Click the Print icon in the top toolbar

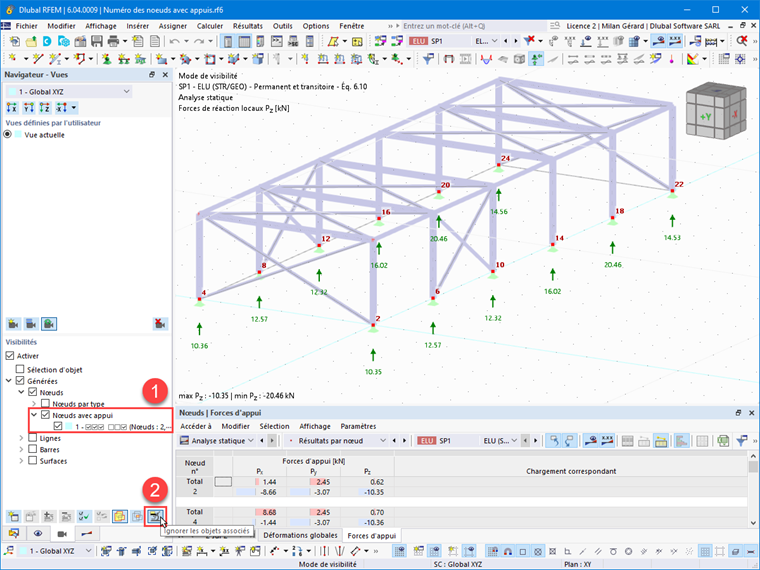pyautogui.click(x=113, y=41)
